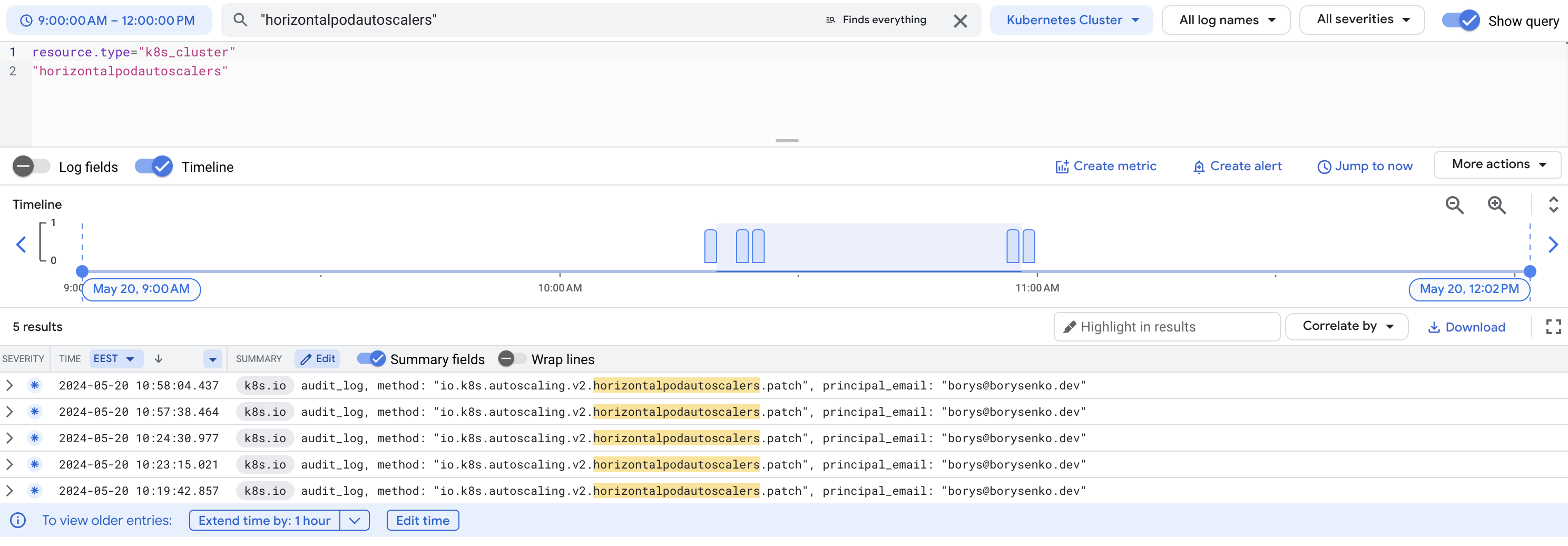
Task: Move the timeline earlier with the left arrow
Action: 21,245
